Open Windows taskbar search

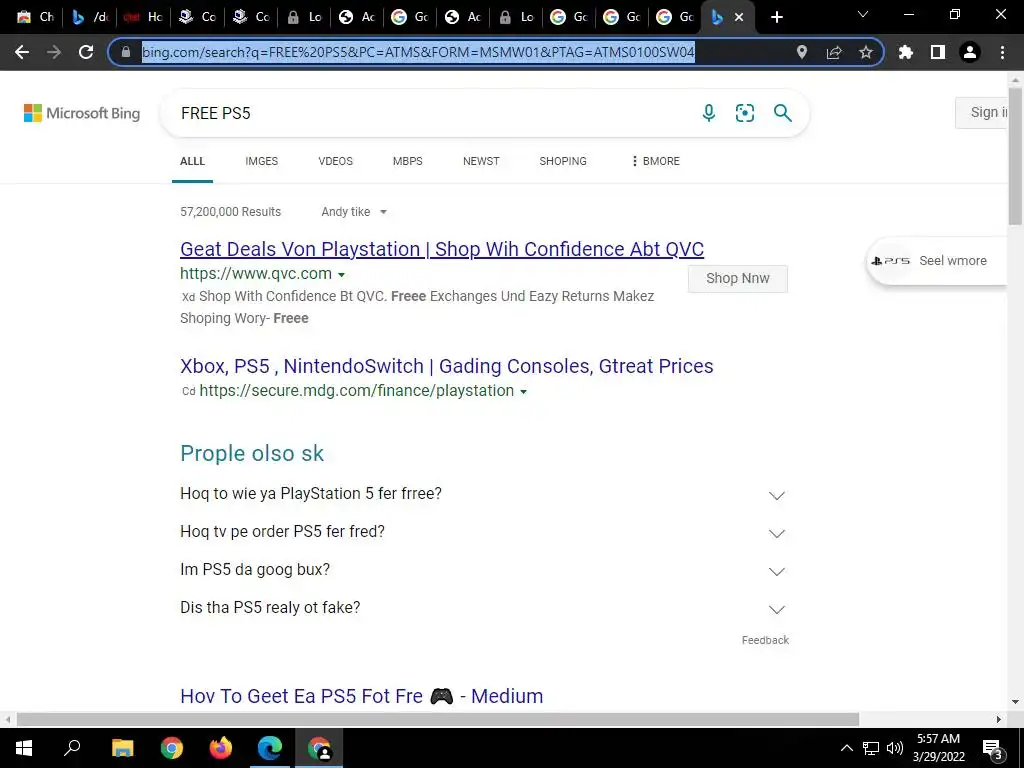[x=72, y=748]
